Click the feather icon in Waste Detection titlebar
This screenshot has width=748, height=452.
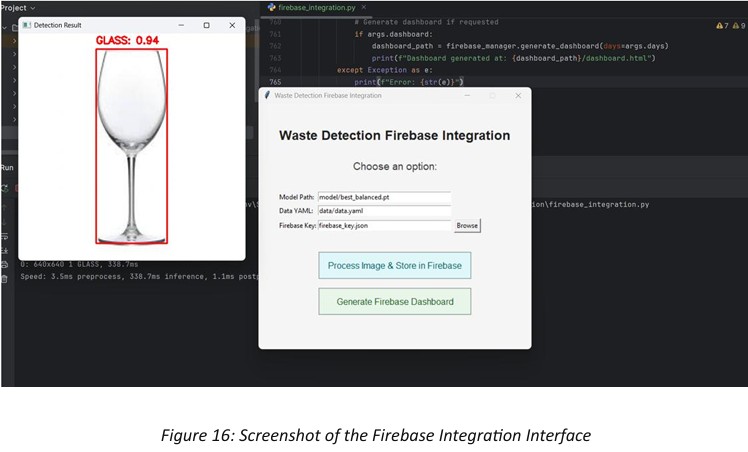point(267,96)
